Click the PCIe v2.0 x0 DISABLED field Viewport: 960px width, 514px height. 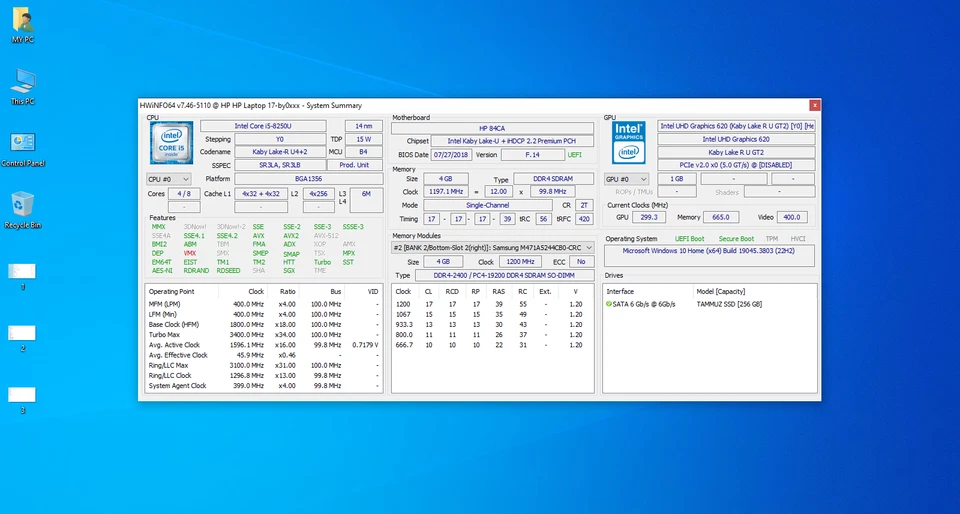click(736, 165)
